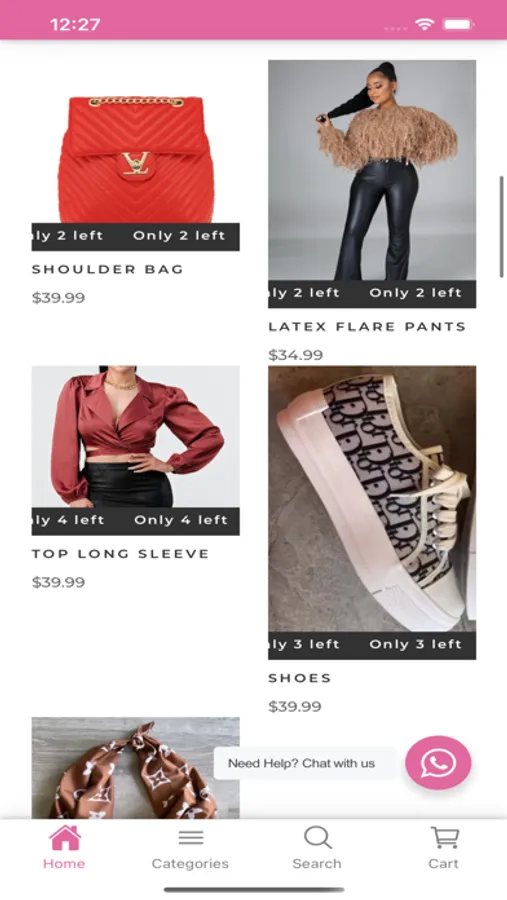Open Categories hamburger icon
Screen dimensions: 507x900
click(191, 838)
